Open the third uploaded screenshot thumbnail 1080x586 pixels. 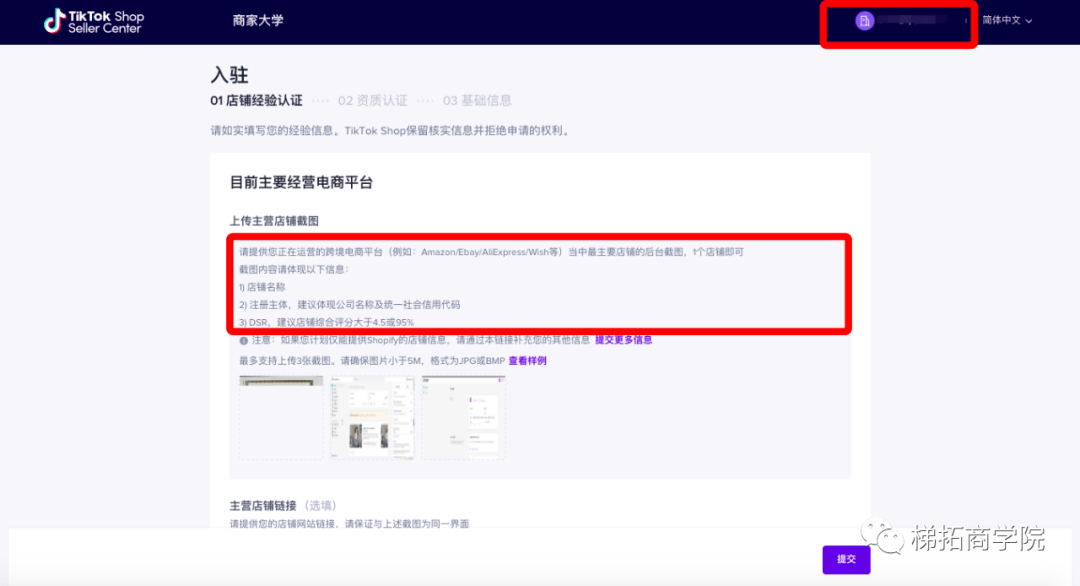[x=464, y=417]
